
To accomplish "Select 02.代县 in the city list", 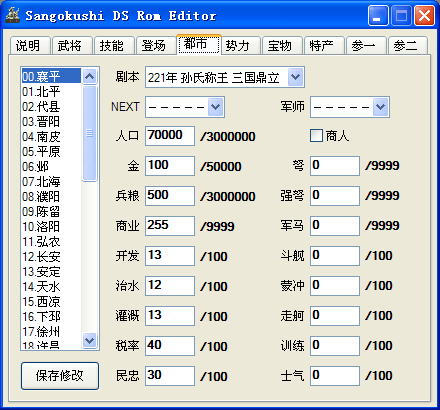I will [51, 106].
